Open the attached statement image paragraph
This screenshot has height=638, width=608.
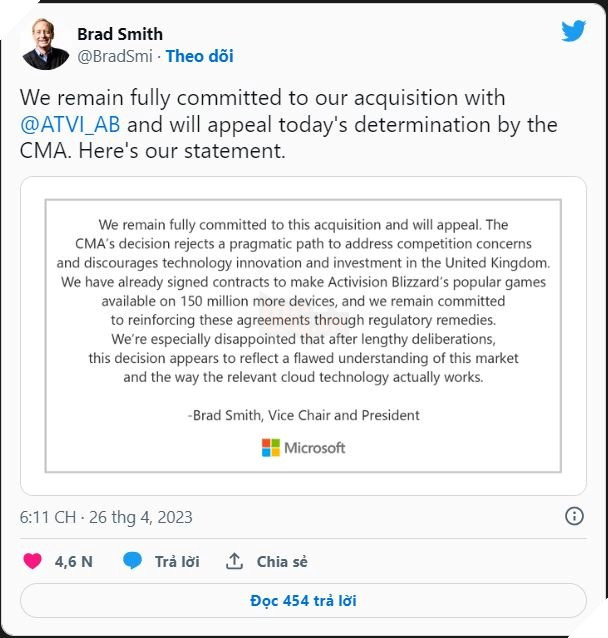pyautogui.click(x=303, y=300)
